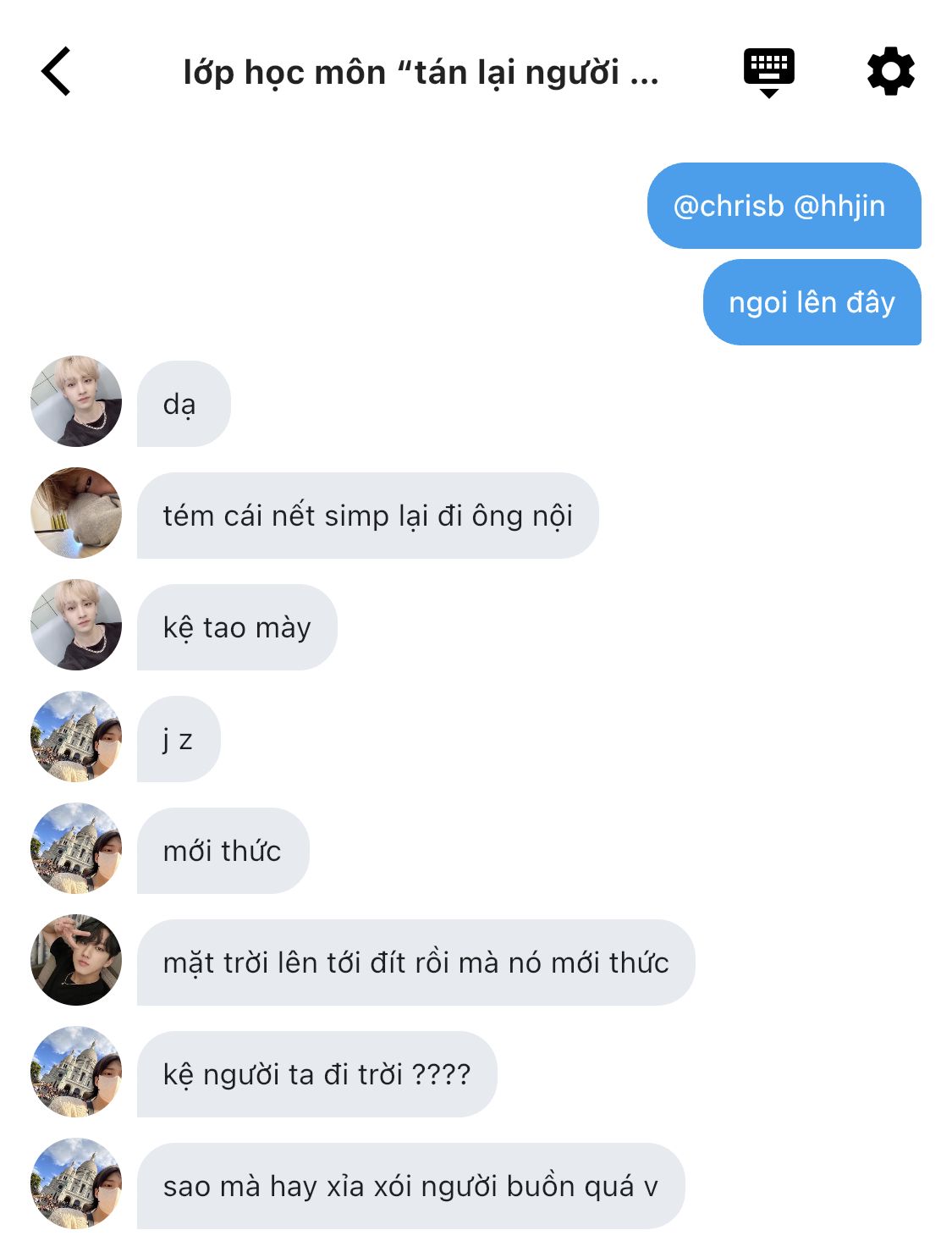The width and height of the screenshot is (952, 1241).
Task: Tap avatar beside "sao mà hay xỉa xói"
Action: point(76,1183)
